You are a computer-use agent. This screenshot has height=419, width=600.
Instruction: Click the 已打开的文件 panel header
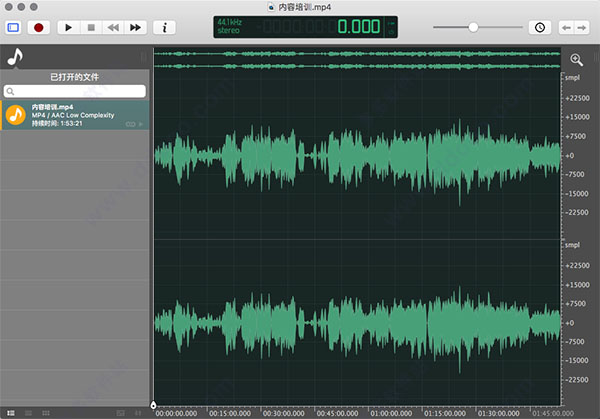coord(75,77)
